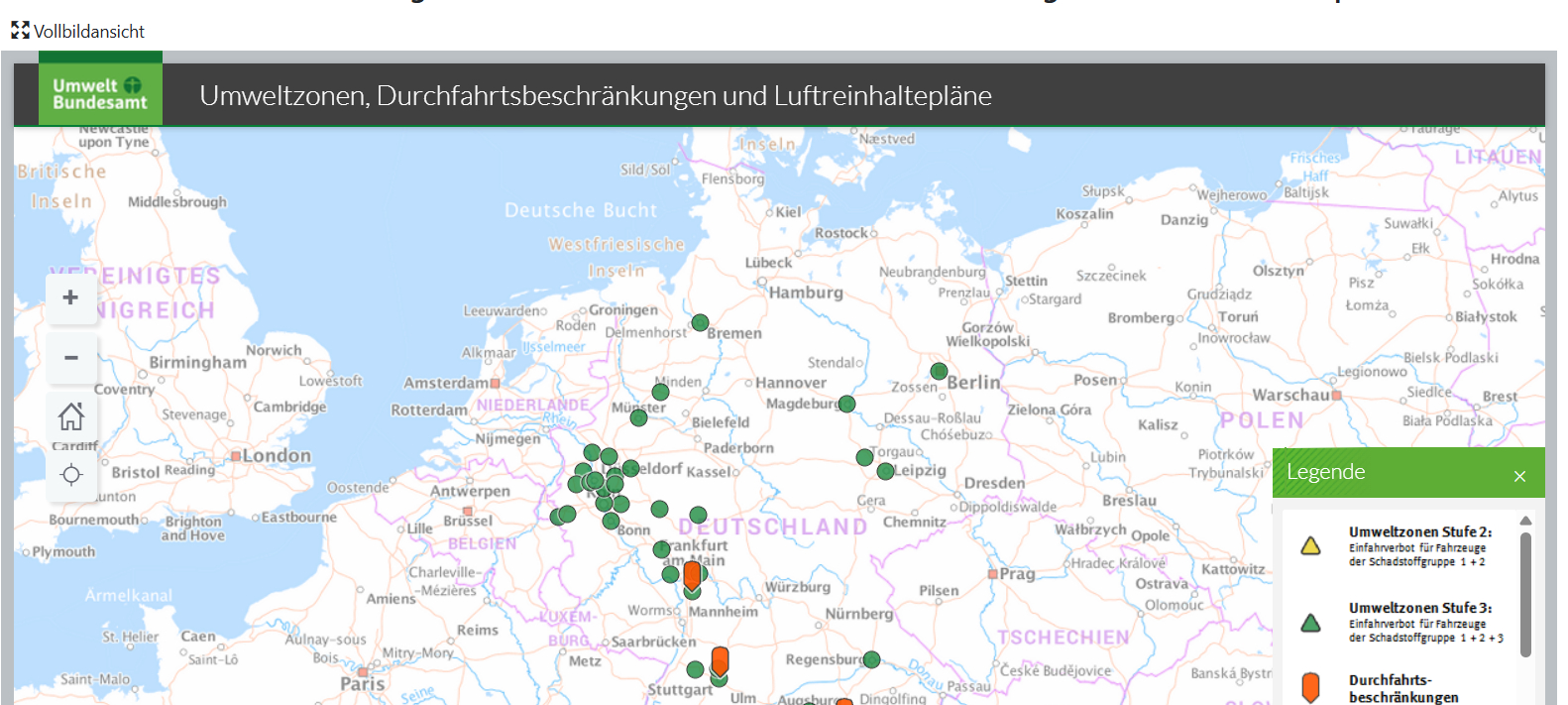Click the yellow Umweltzonen Stufe 2 legend symbol

tap(1310, 546)
